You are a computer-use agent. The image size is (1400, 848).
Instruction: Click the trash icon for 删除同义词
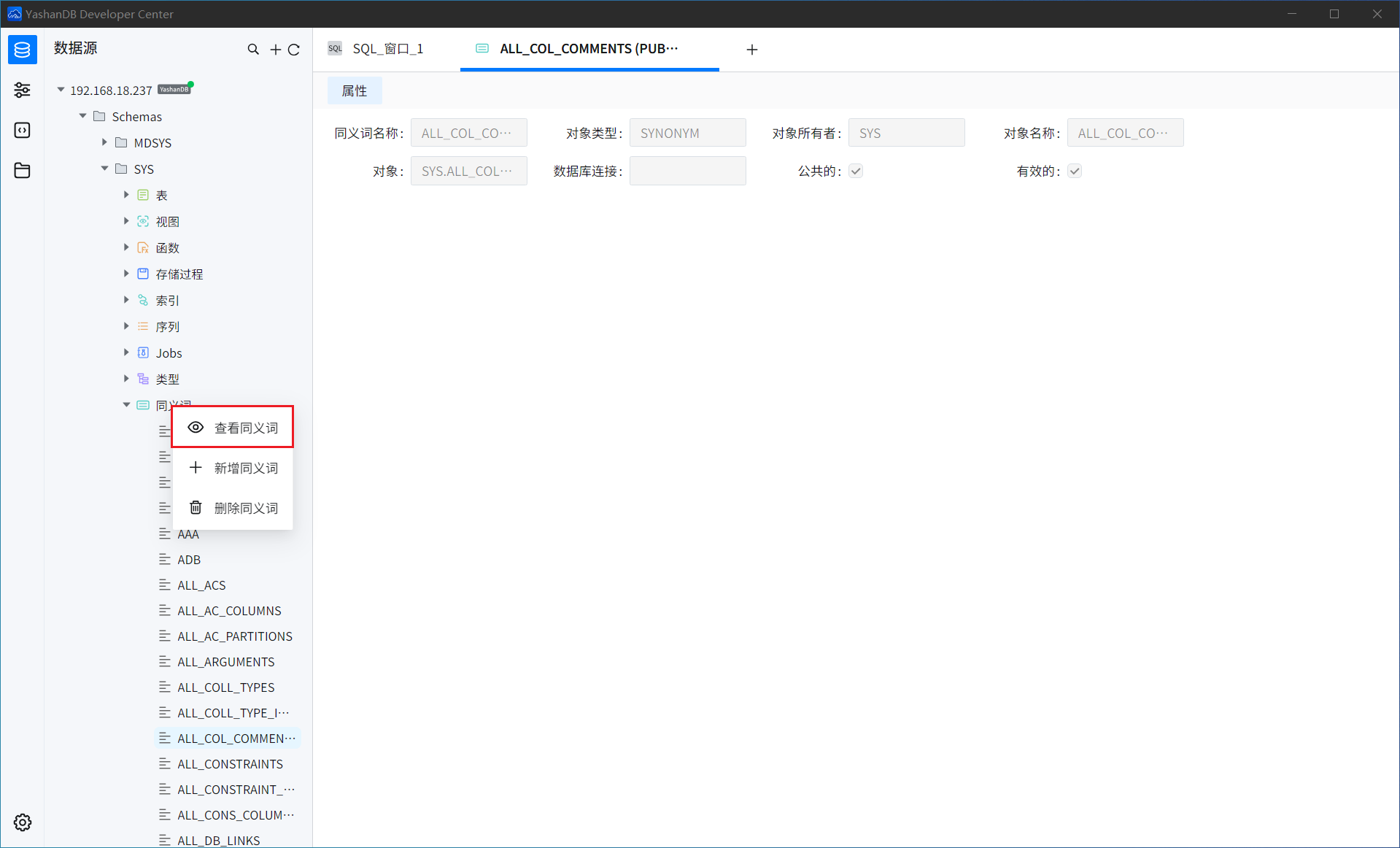(196, 507)
